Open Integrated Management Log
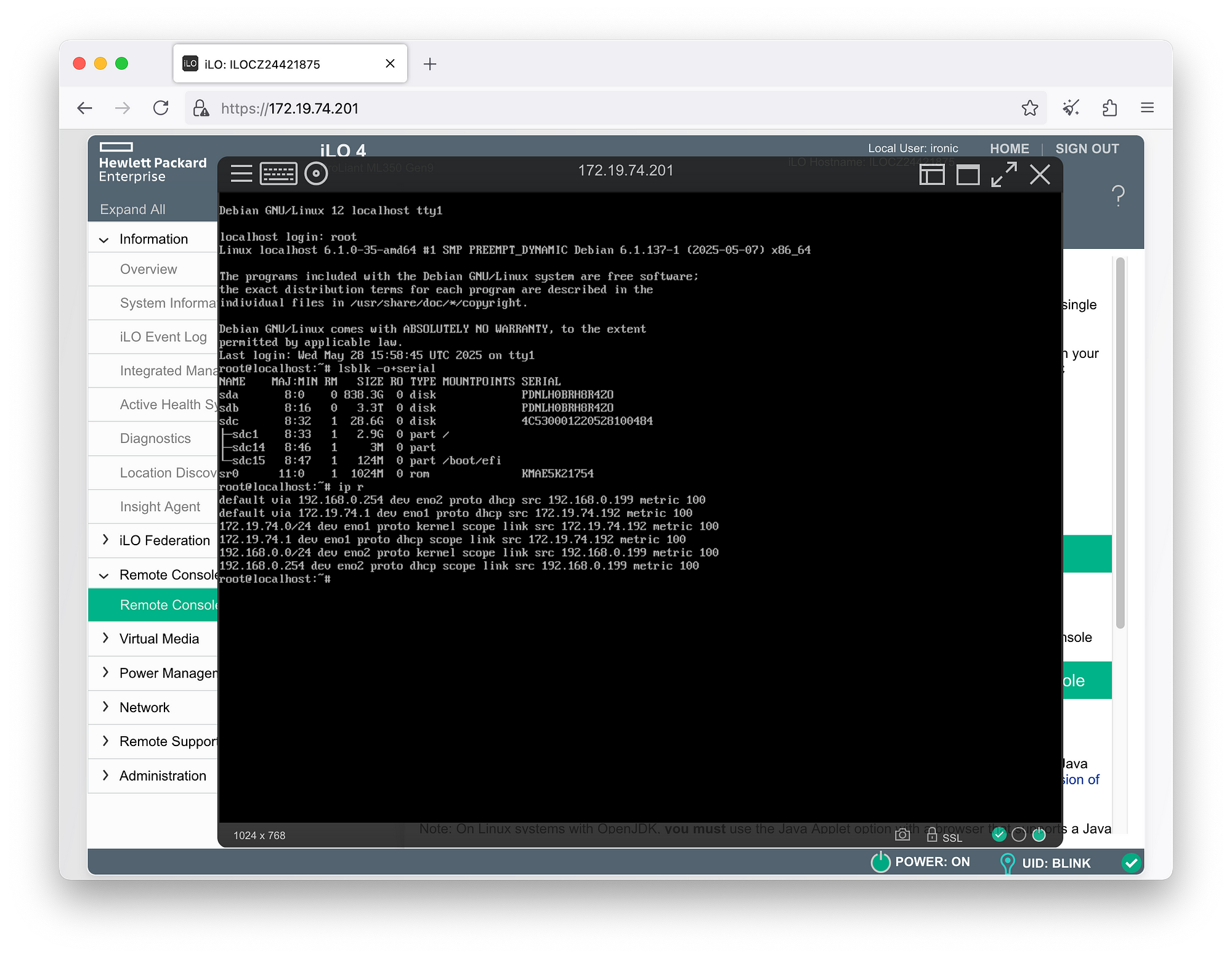This screenshot has height=958, width=1232. point(153,371)
